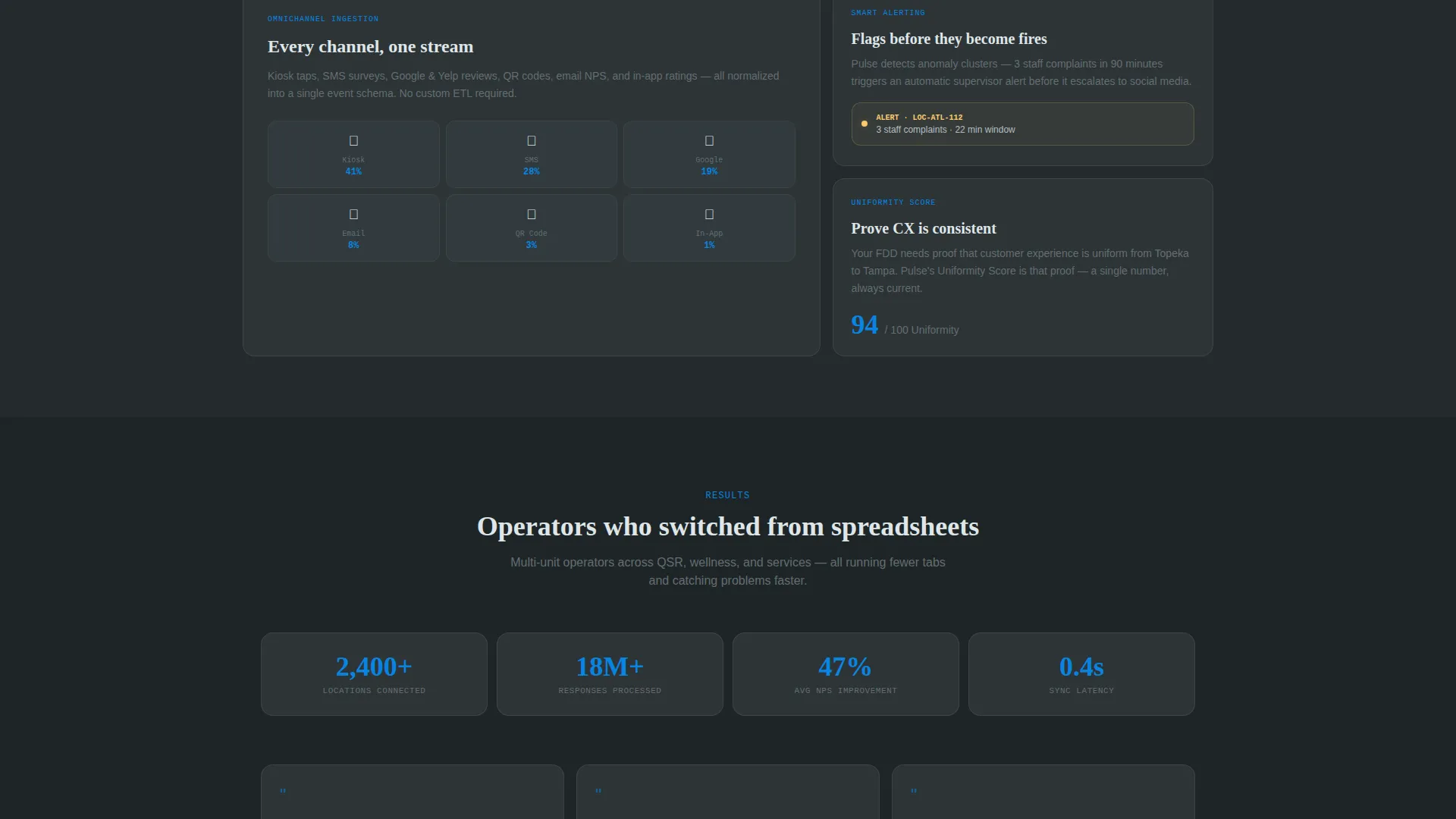
Task: Select the SMS 28% value
Action: pos(532,172)
